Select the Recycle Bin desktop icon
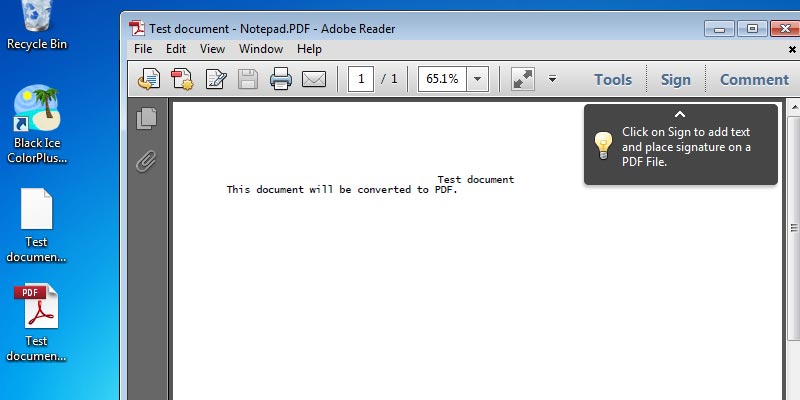 point(37,25)
